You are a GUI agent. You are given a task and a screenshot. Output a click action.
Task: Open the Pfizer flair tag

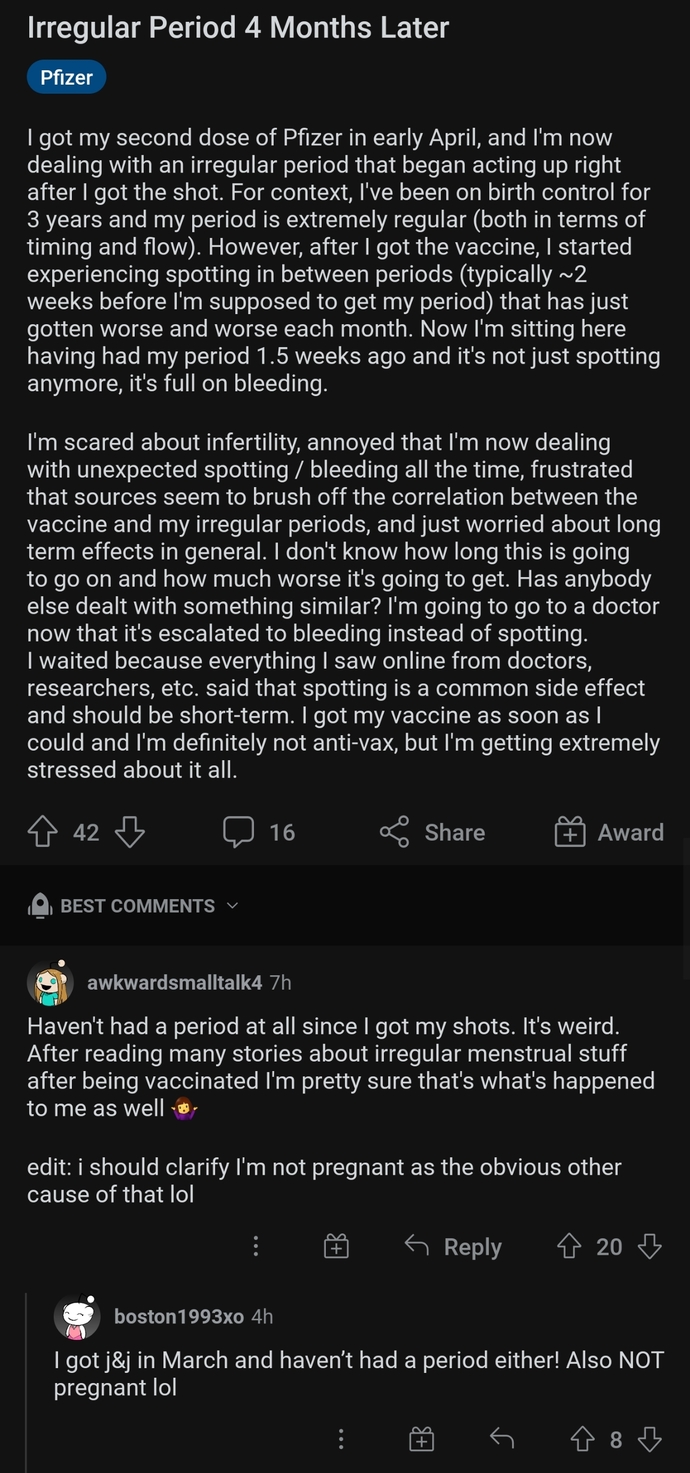pos(66,76)
